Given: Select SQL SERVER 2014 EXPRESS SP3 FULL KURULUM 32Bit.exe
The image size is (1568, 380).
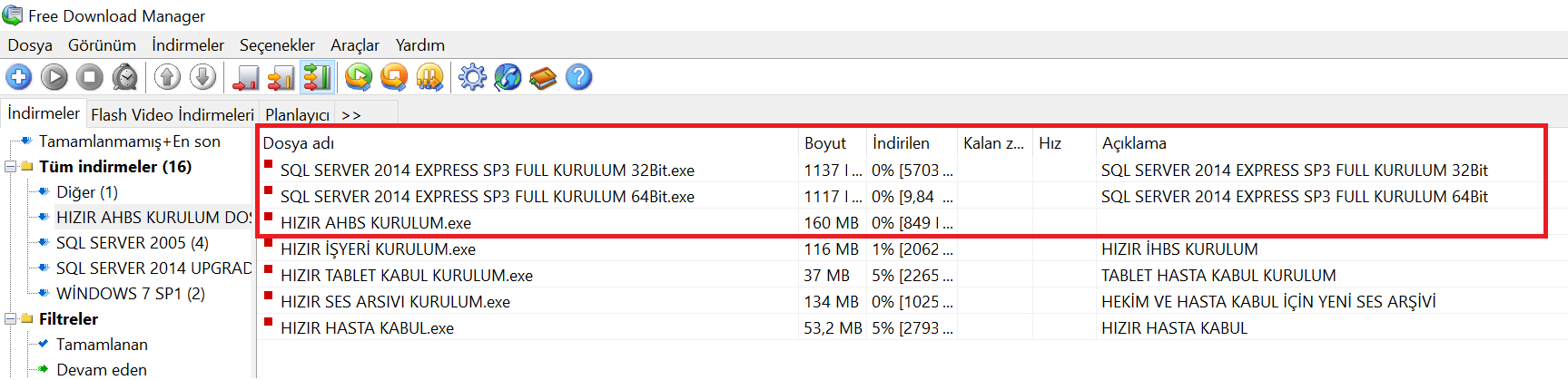Looking at the screenshot, I should click(488, 171).
